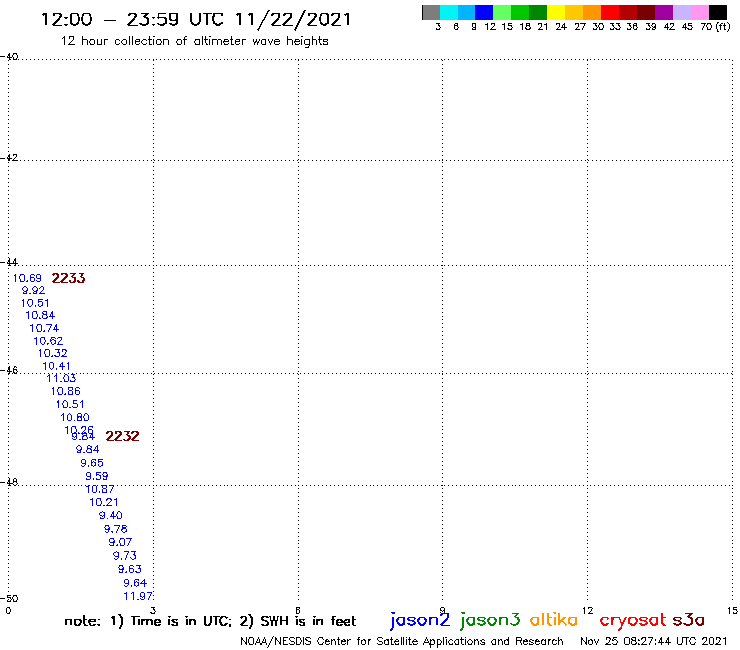Select the 9.92 wave height reading
The height and width of the screenshot is (650, 740).
click(34, 291)
